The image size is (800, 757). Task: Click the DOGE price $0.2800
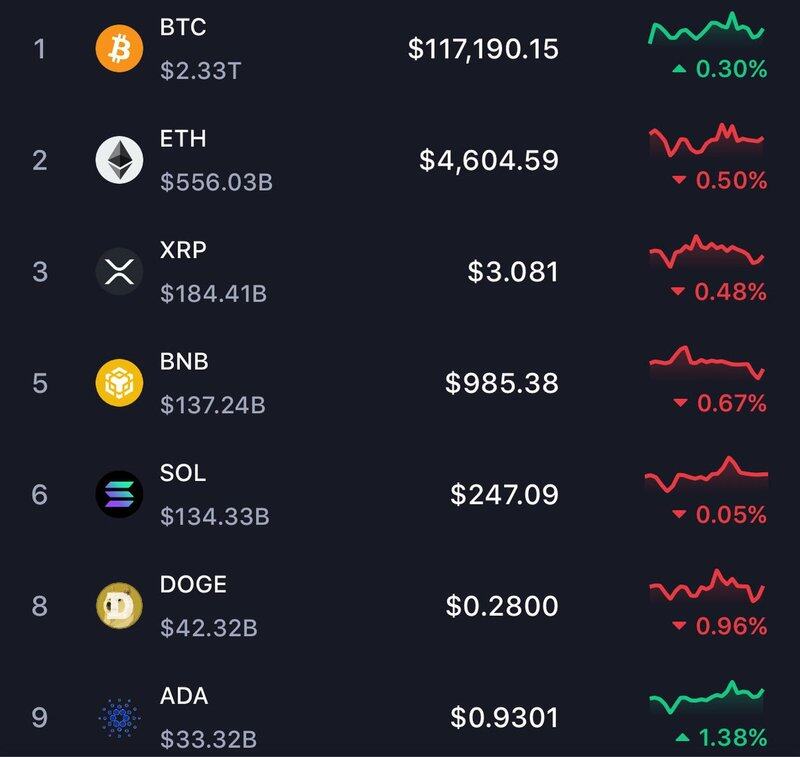[502, 606]
